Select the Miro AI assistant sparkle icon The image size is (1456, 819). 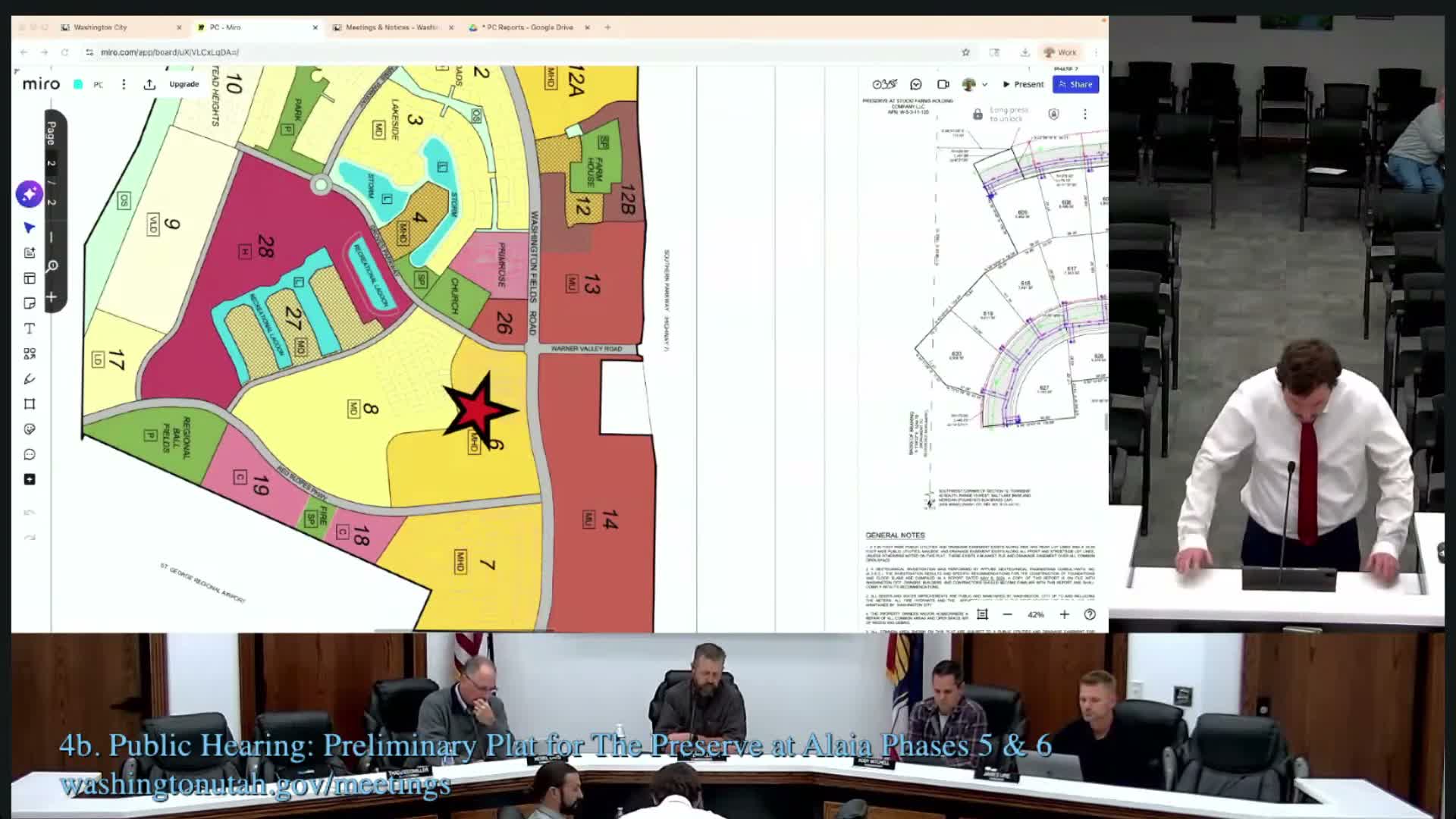pyautogui.click(x=29, y=195)
